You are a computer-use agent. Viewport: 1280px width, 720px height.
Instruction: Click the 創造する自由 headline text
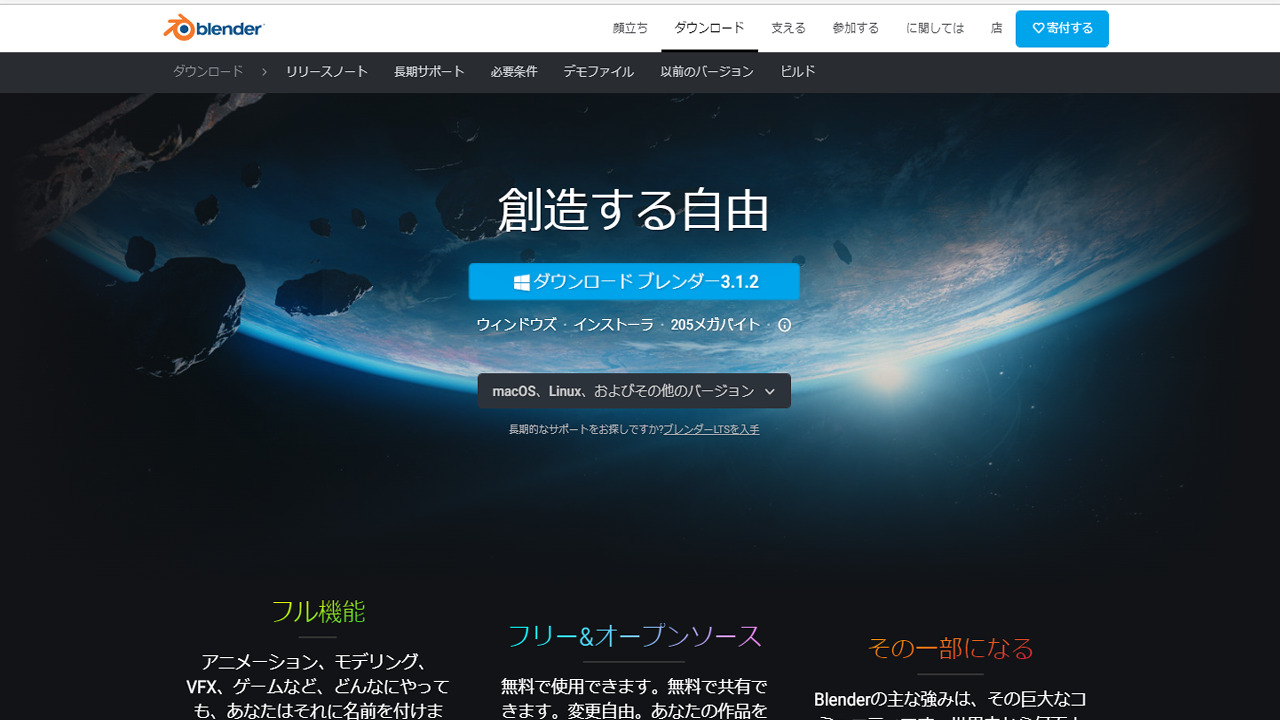point(634,211)
